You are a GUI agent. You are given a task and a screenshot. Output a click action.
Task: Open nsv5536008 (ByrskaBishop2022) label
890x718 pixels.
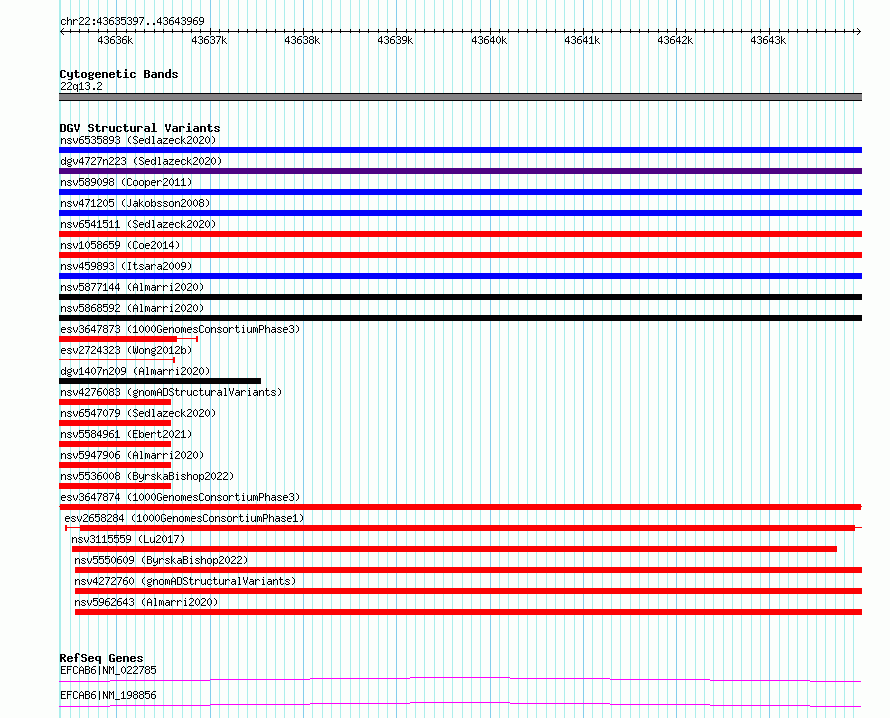pyautogui.click(x=147, y=476)
